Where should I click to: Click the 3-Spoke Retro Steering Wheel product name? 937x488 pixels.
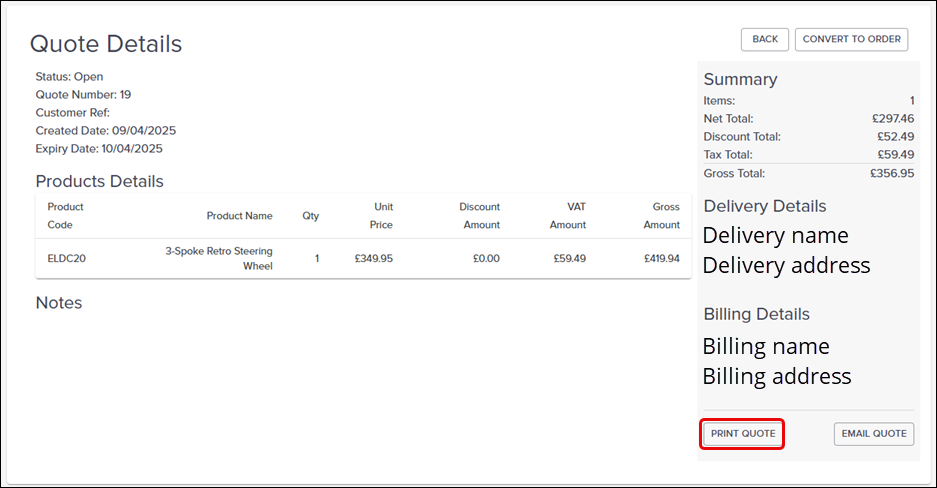click(219, 258)
